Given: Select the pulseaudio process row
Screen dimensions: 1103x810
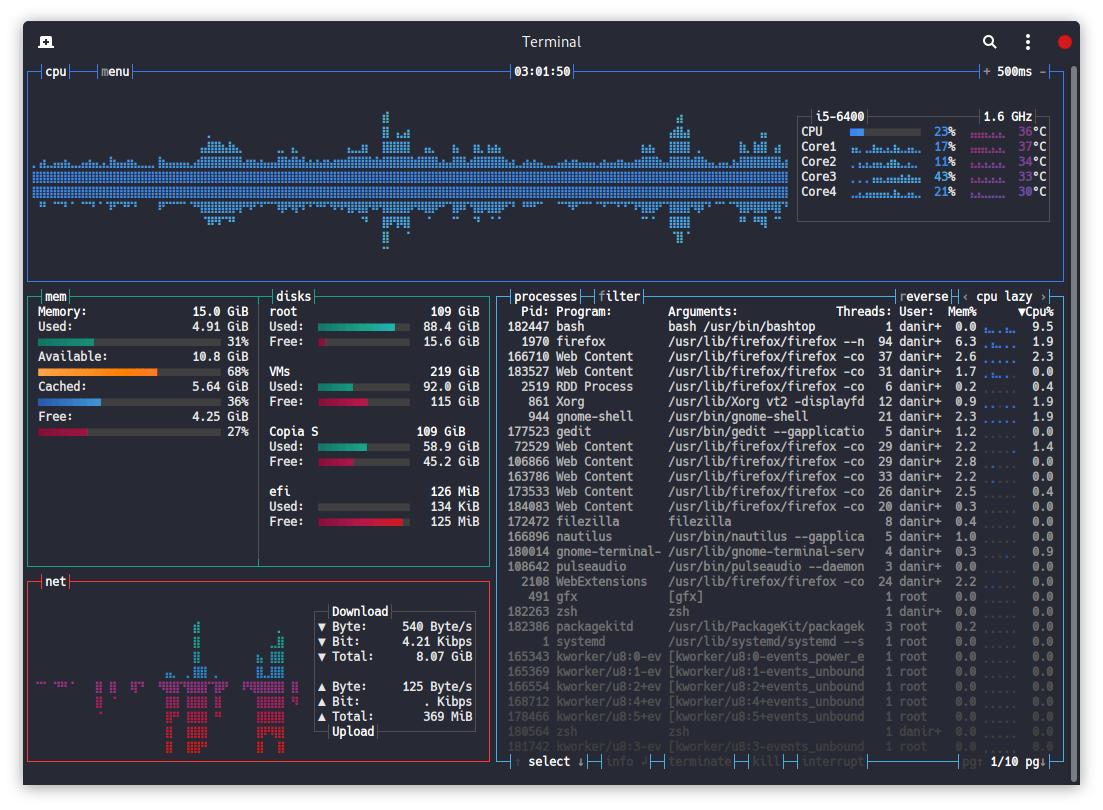Looking at the screenshot, I should 780,567.
